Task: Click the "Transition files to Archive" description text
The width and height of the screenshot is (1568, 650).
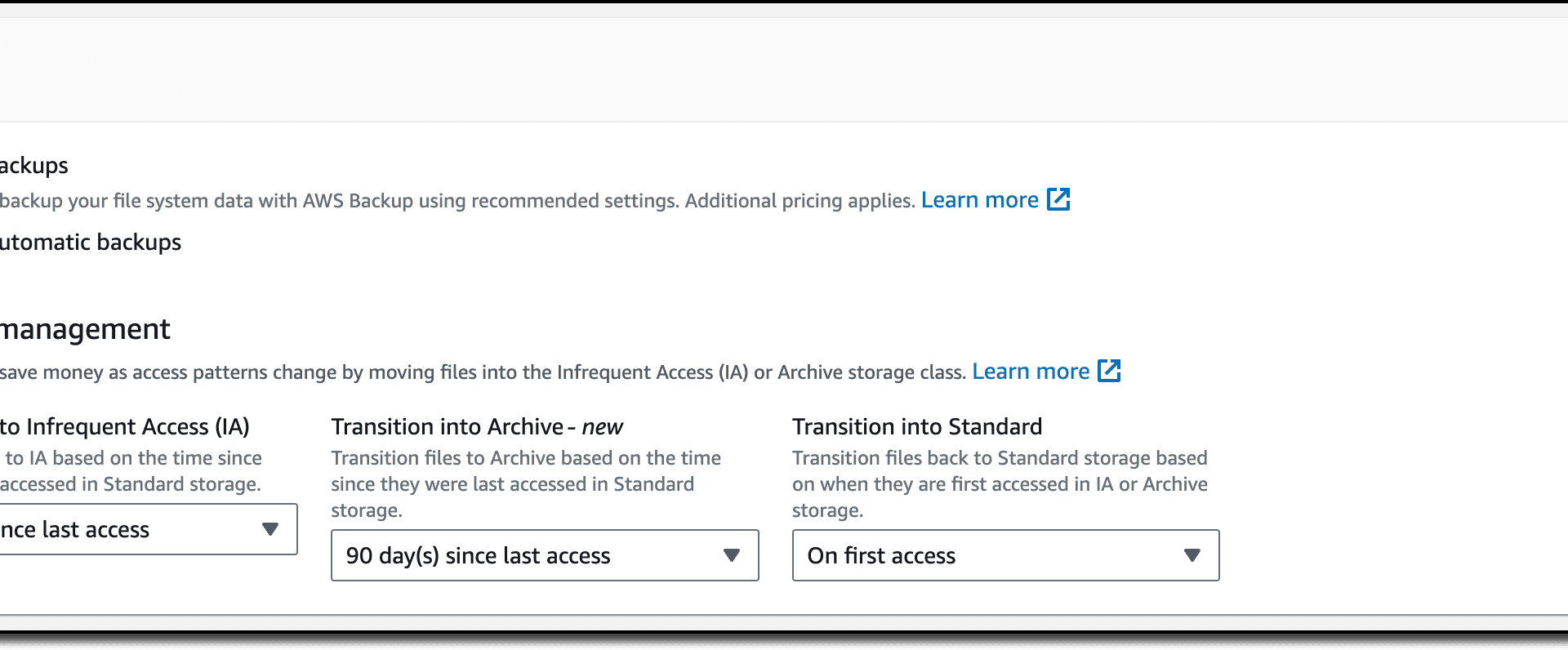Action: point(526,484)
